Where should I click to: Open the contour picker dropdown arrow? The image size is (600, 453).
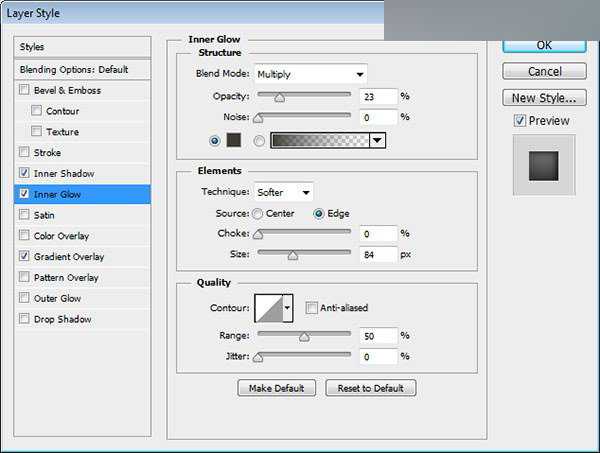(x=288, y=308)
